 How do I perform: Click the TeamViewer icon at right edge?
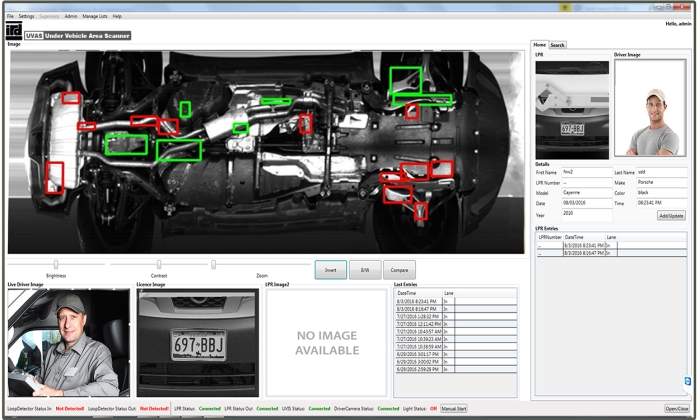pos(687,381)
